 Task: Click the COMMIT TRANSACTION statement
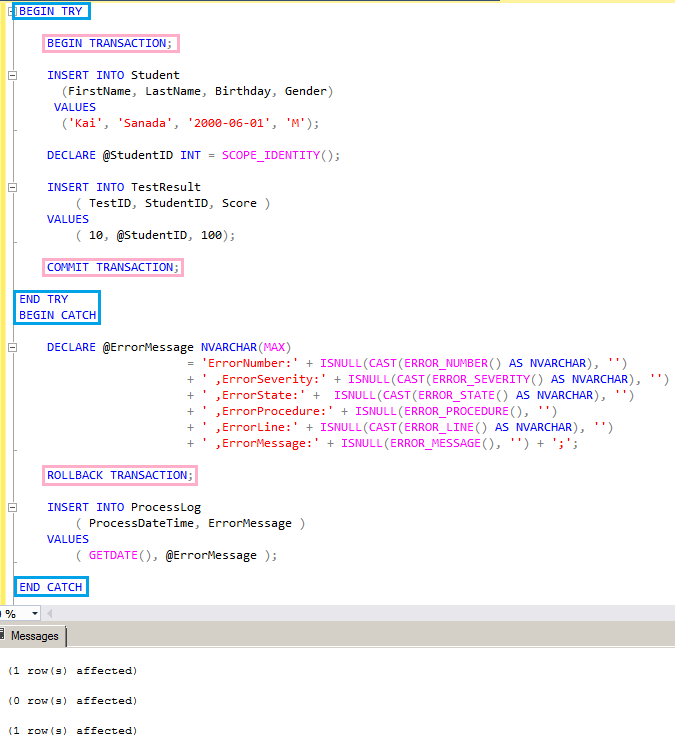click(x=113, y=267)
